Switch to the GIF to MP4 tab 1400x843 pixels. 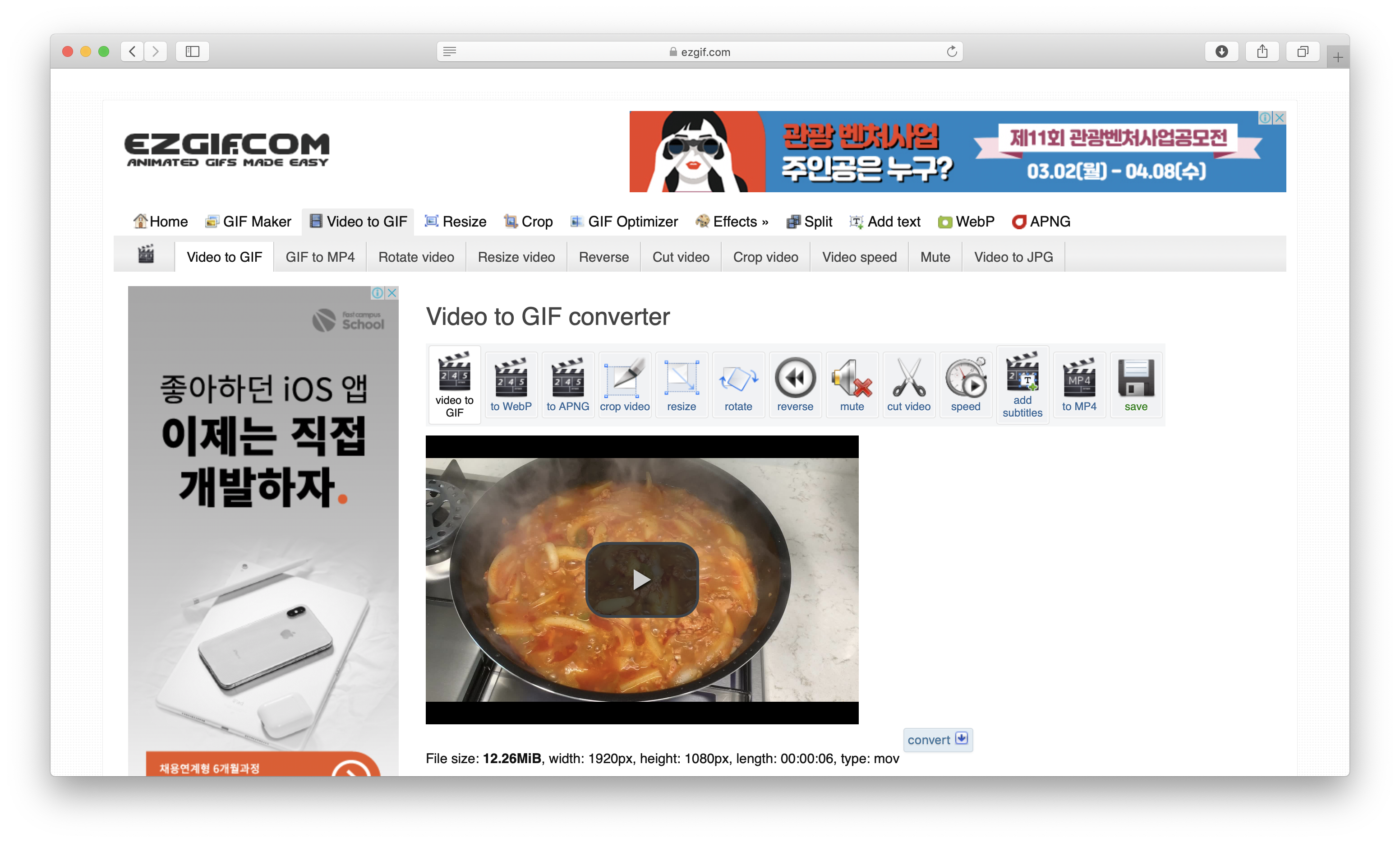(x=320, y=257)
